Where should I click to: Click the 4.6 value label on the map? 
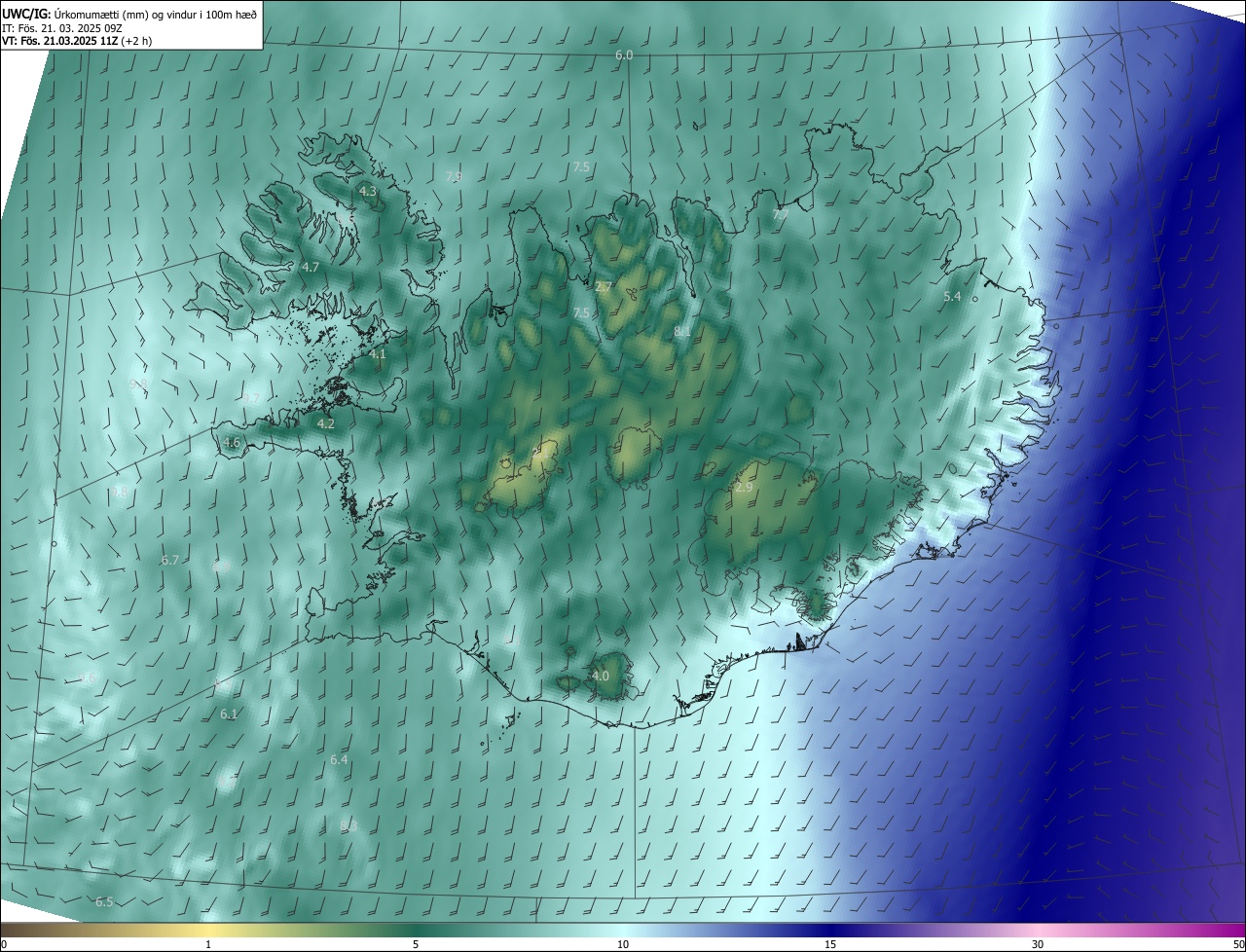pyautogui.click(x=231, y=442)
